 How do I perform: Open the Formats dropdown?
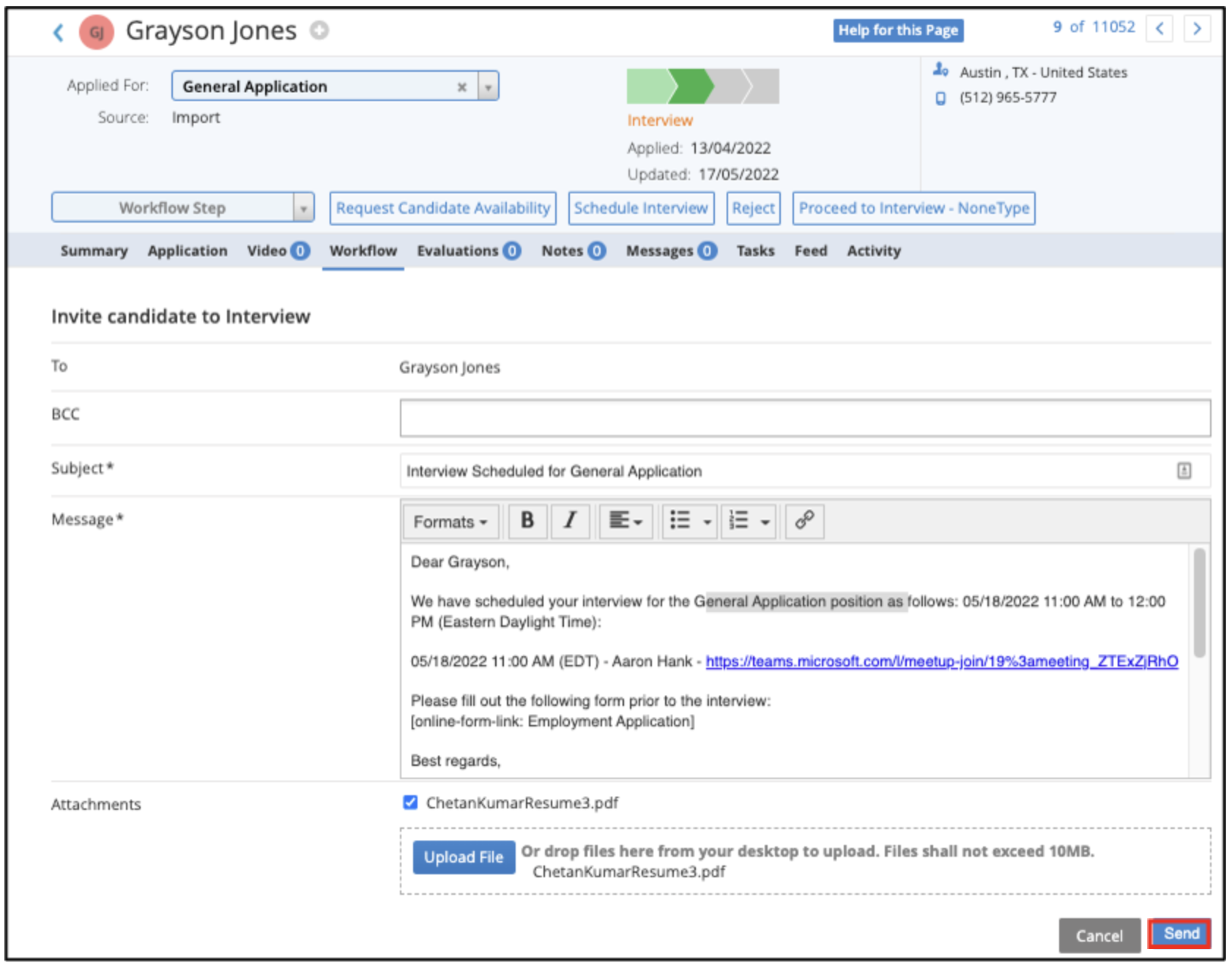[x=450, y=521]
